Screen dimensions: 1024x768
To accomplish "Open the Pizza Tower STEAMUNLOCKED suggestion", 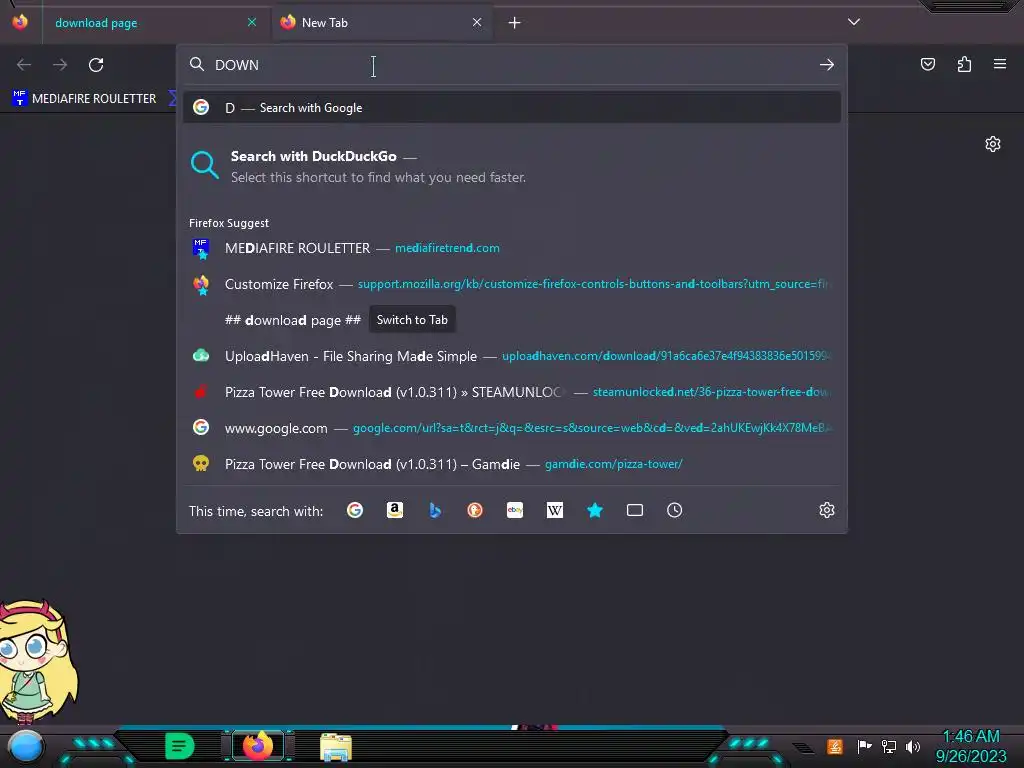I will click(x=512, y=392).
